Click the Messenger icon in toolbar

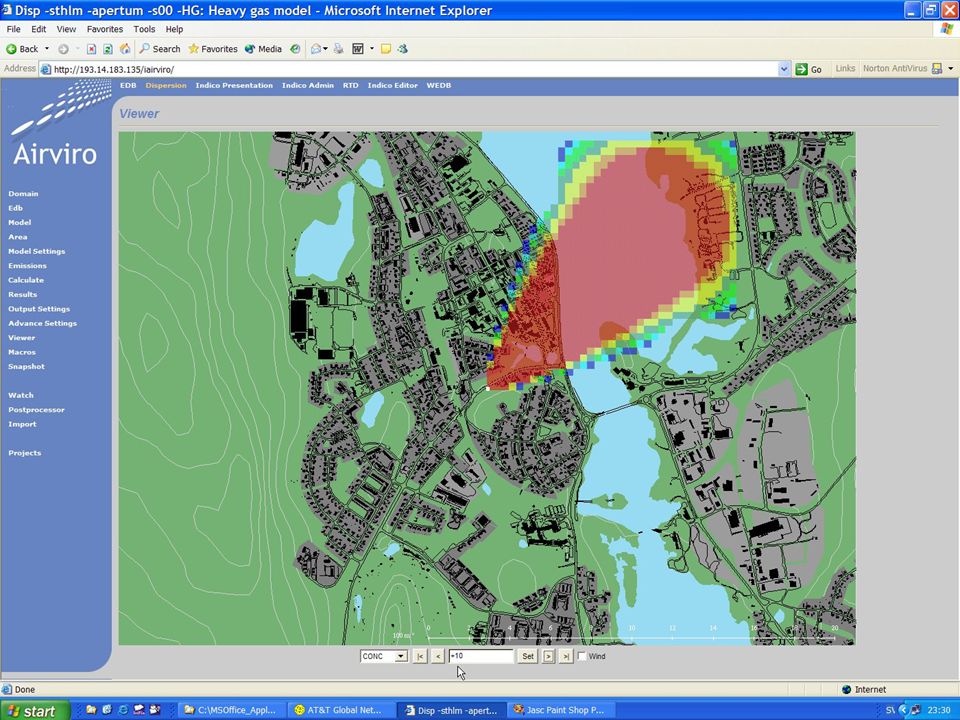coord(403,49)
